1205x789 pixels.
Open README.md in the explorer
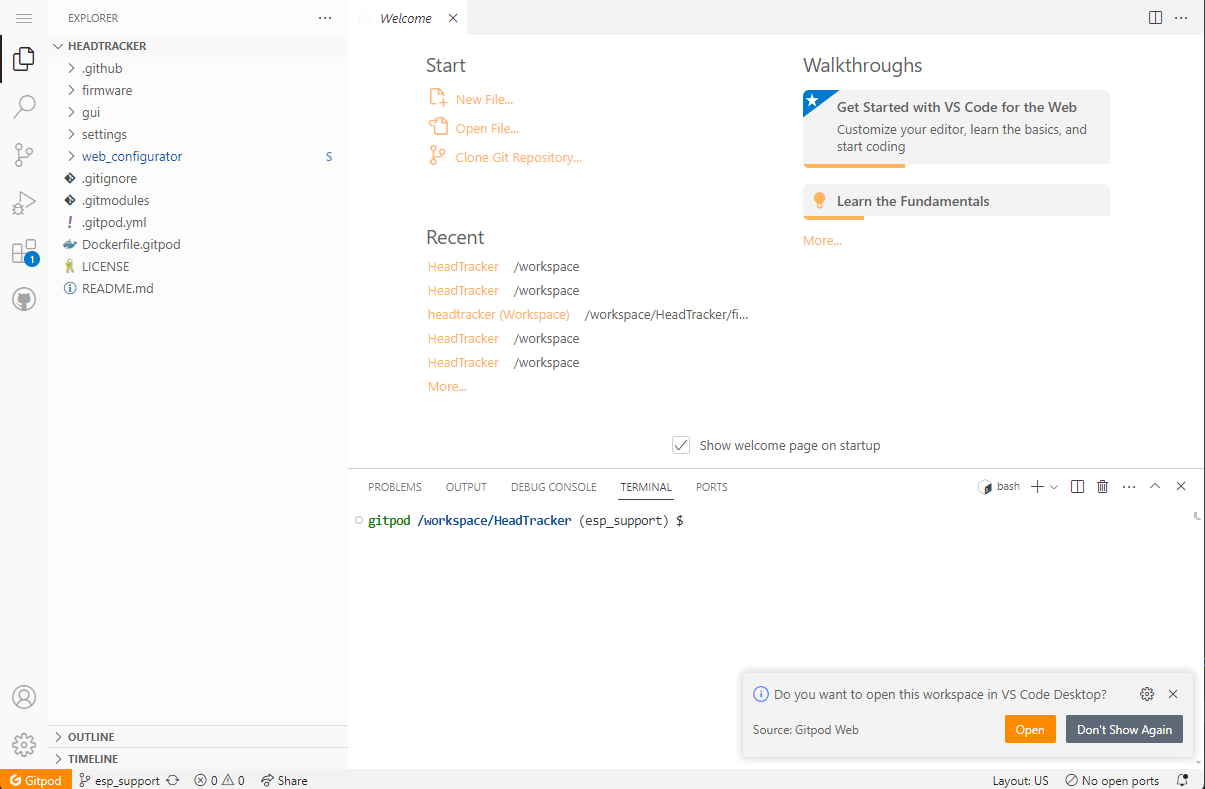tap(117, 288)
